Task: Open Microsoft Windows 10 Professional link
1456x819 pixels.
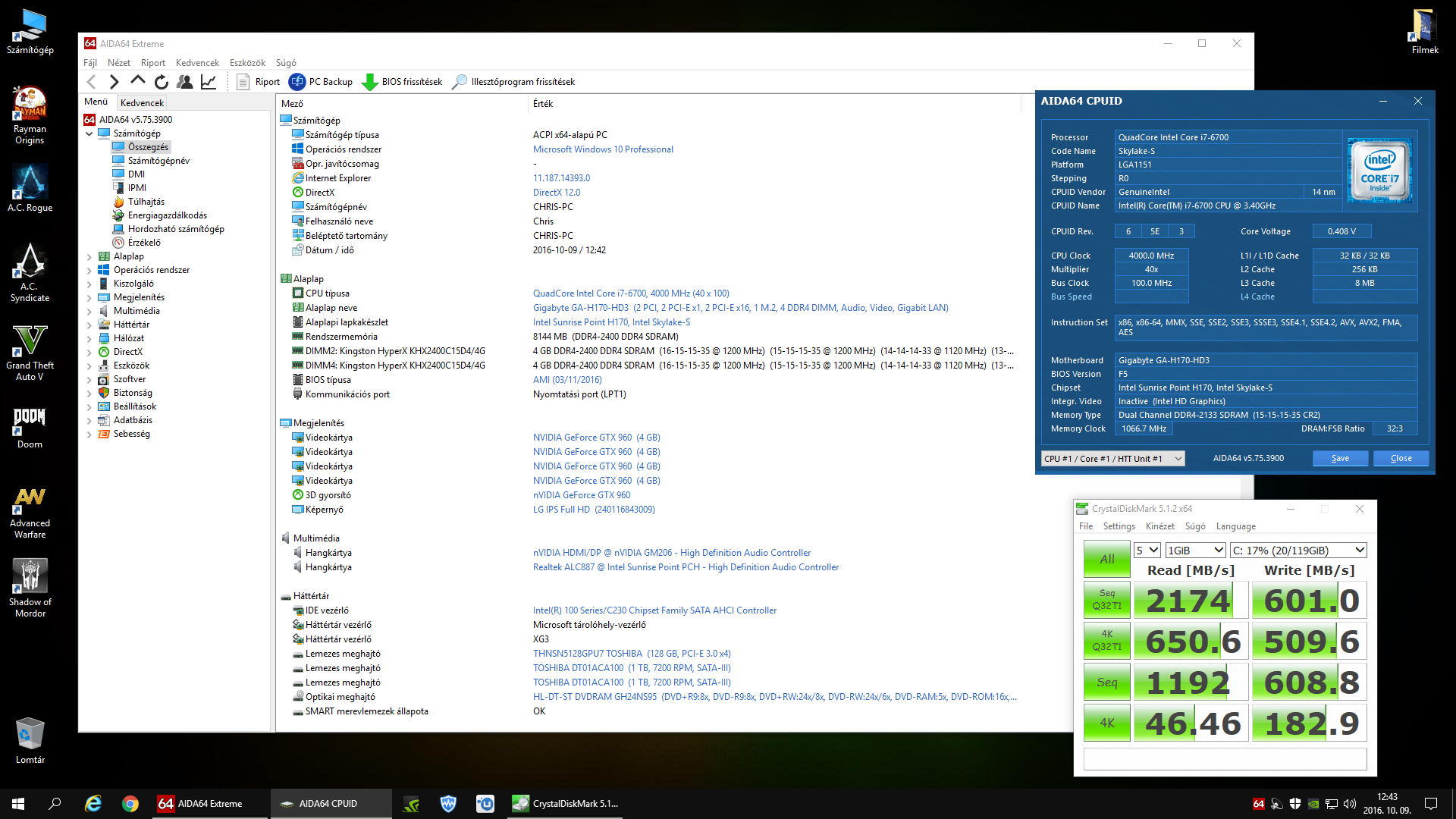Action: point(603,149)
